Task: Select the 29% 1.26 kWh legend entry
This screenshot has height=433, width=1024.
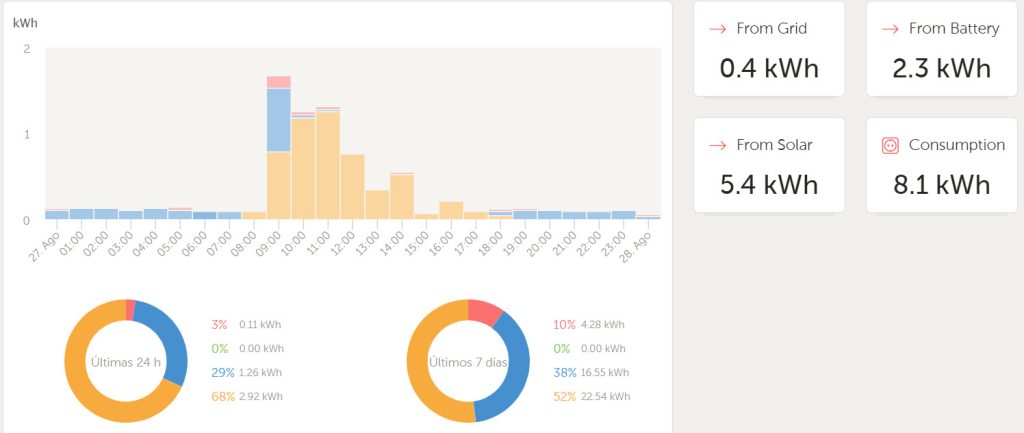Action: tap(247, 372)
